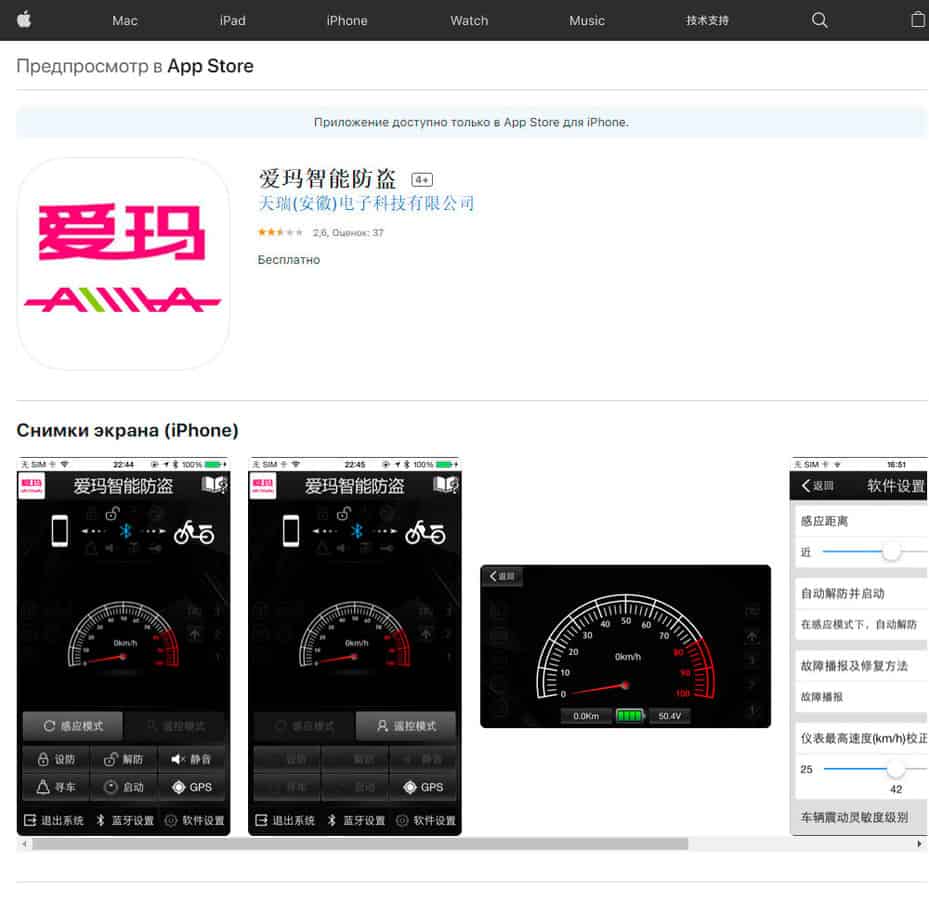Click Снимки экрана (iPhone) heading
The image size is (929, 900).
point(127,430)
